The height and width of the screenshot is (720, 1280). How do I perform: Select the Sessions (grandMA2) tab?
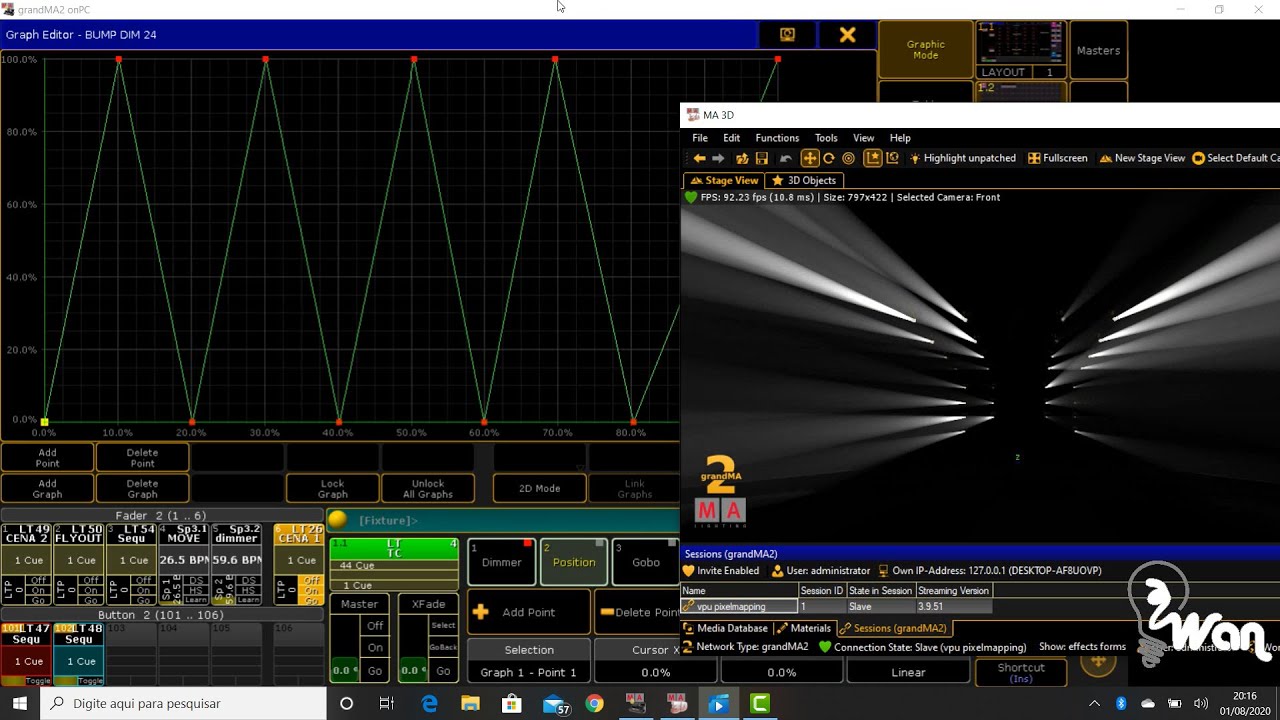893,628
